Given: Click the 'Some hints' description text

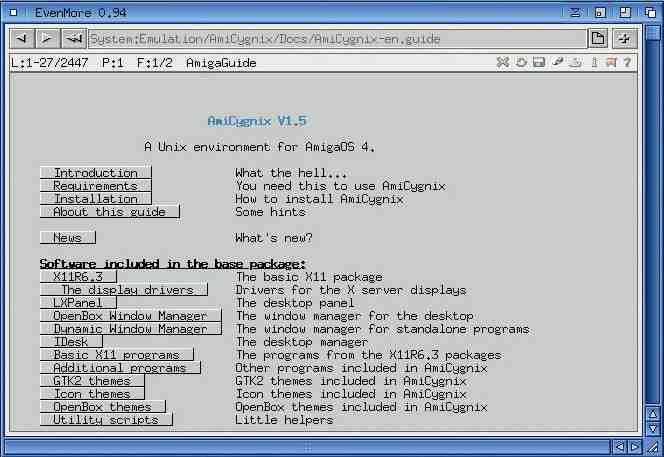Looking at the screenshot, I should click(270, 212).
